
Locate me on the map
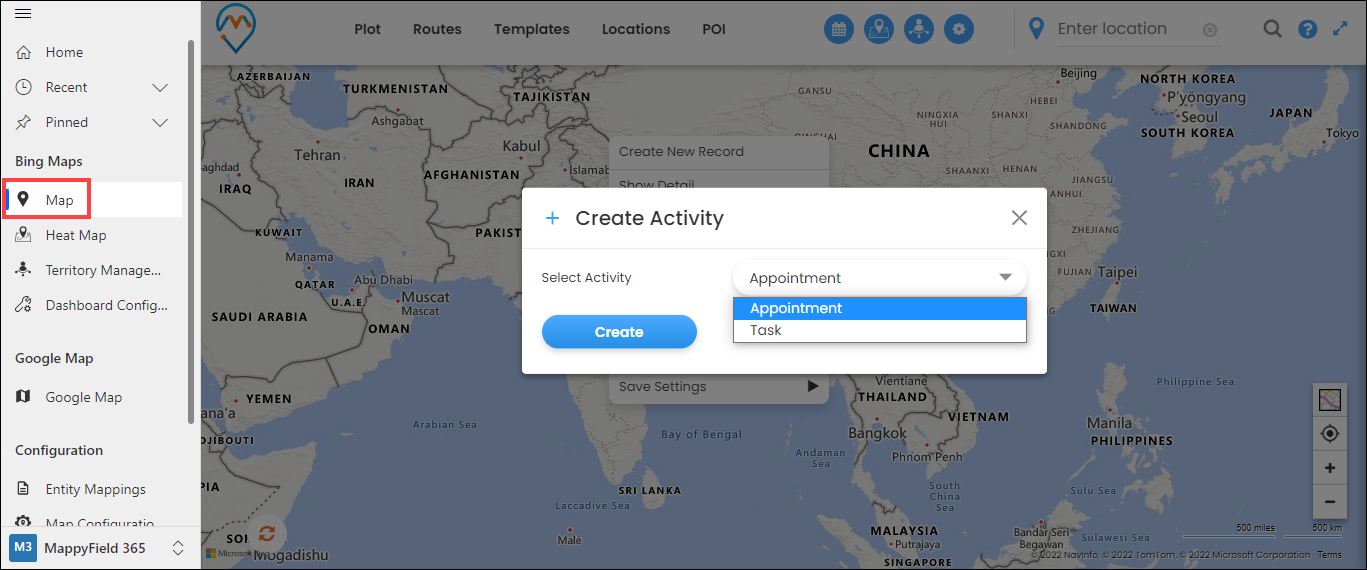(x=1329, y=434)
